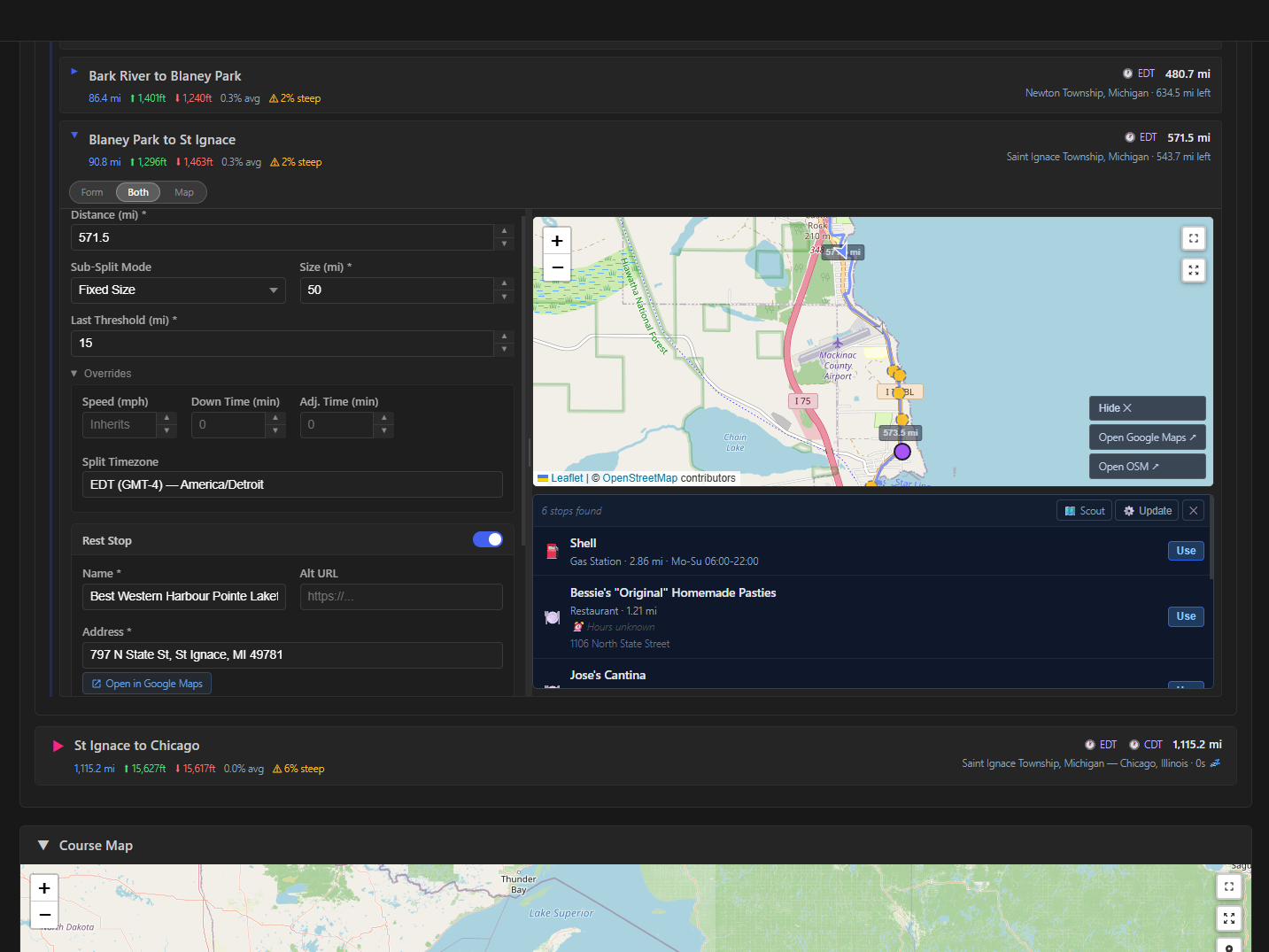This screenshot has width=1269, height=952.
Task: Click the Split Timezone field
Action: [x=292, y=484]
